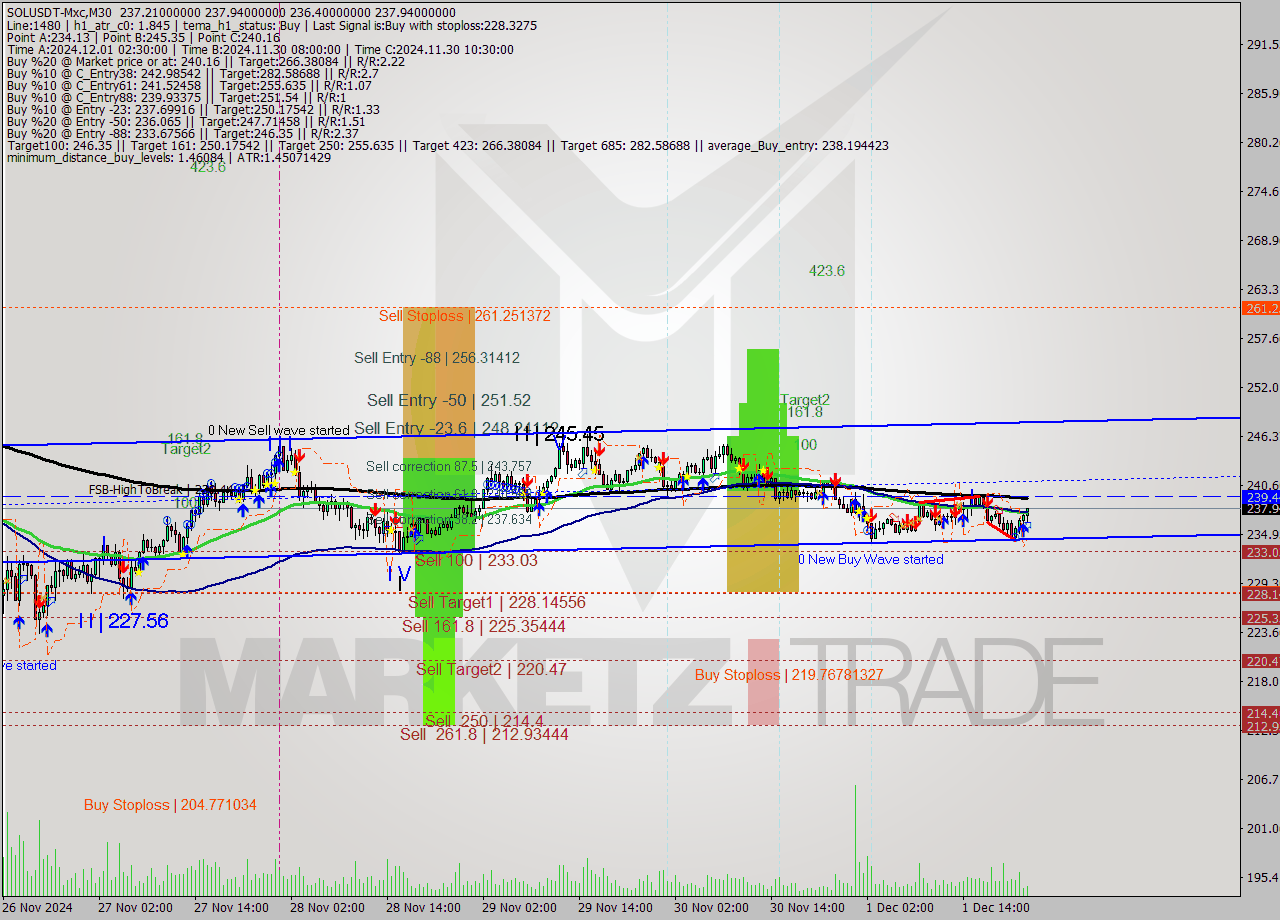Click the '27 Nov 02:00' time axis label
The width and height of the screenshot is (1280, 920).
[135, 908]
